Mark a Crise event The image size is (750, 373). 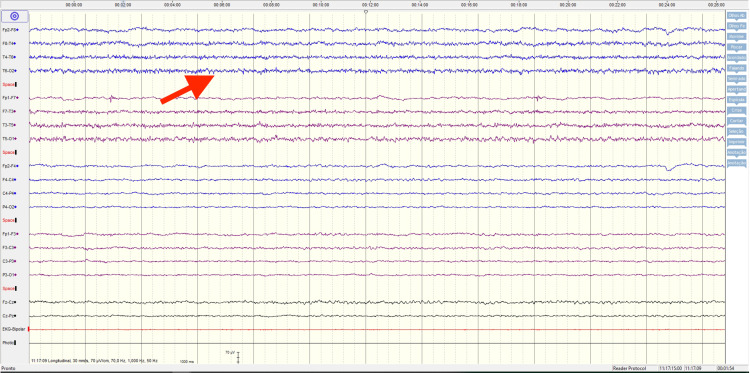pos(736,110)
